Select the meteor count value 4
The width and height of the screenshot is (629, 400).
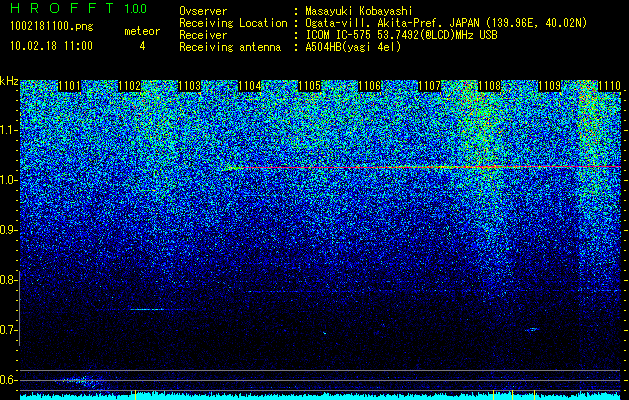pos(142,46)
